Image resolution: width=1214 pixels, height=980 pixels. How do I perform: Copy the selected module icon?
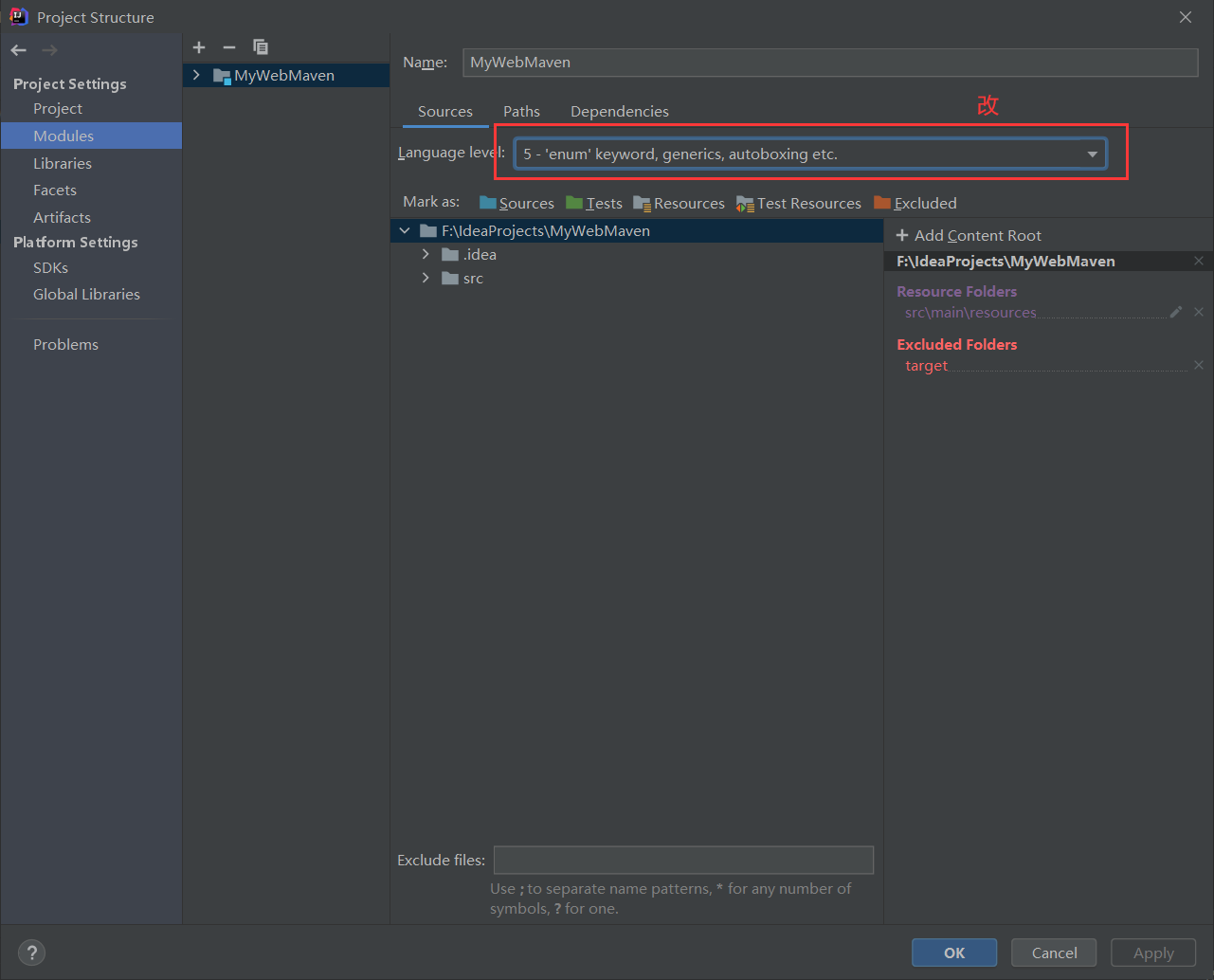pos(261,47)
